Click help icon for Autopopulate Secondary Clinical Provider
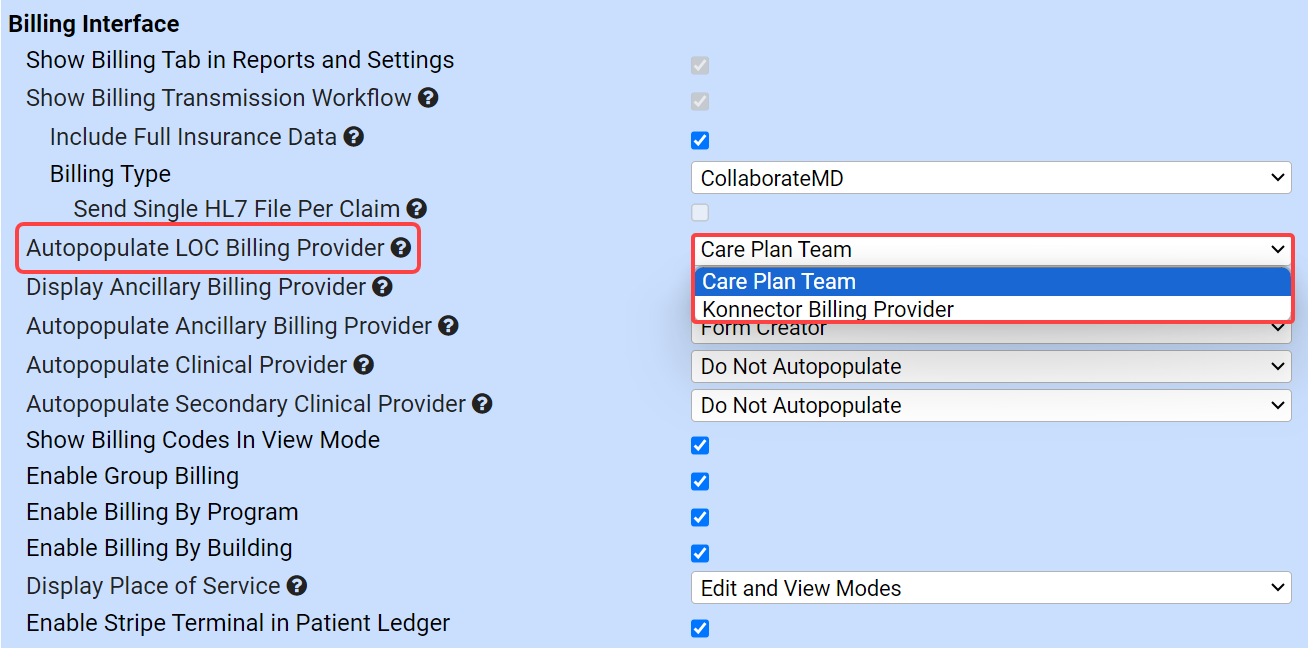Image resolution: width=1308 pixels, height=648 pixels. click(482, 404)
